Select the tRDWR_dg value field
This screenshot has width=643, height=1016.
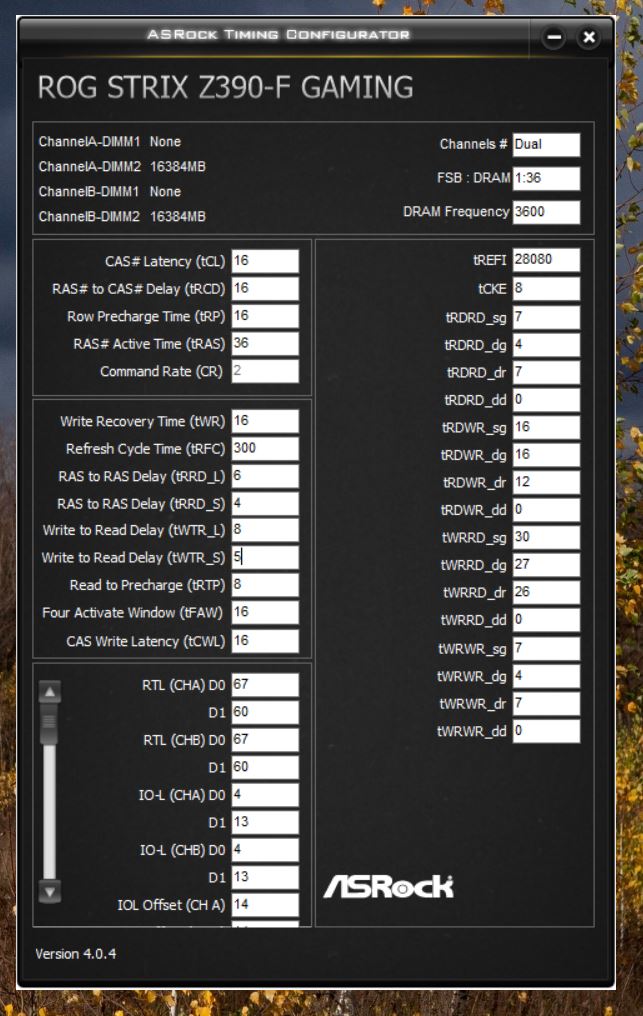click(x=546, y=455)
